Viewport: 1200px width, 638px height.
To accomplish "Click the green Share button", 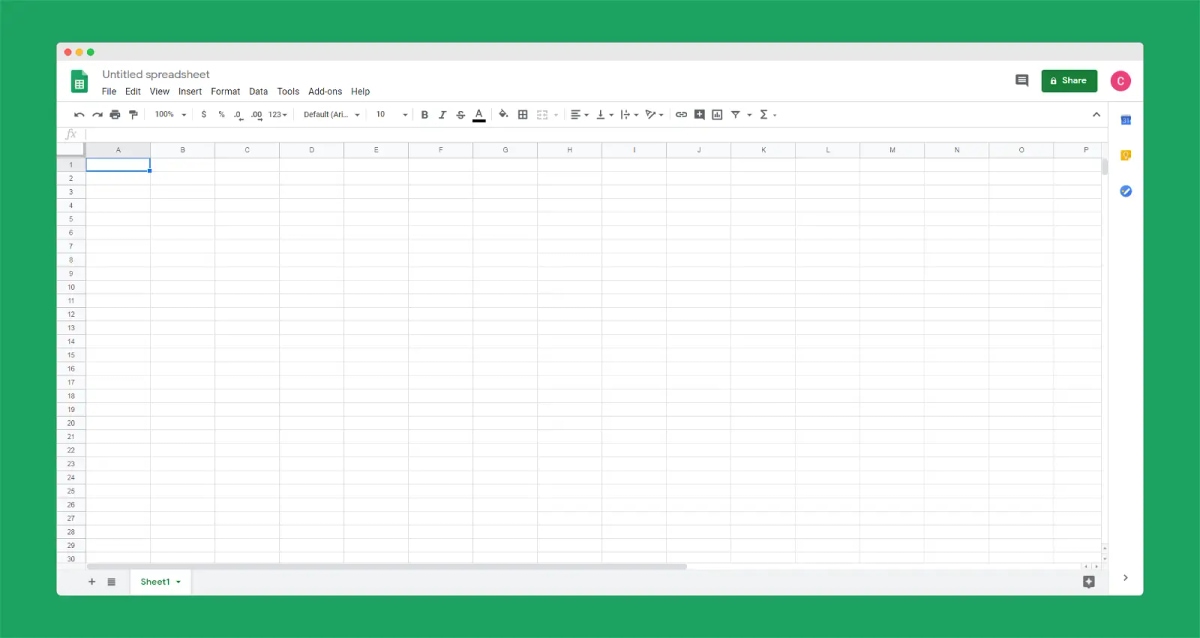I will [1069, 81].
